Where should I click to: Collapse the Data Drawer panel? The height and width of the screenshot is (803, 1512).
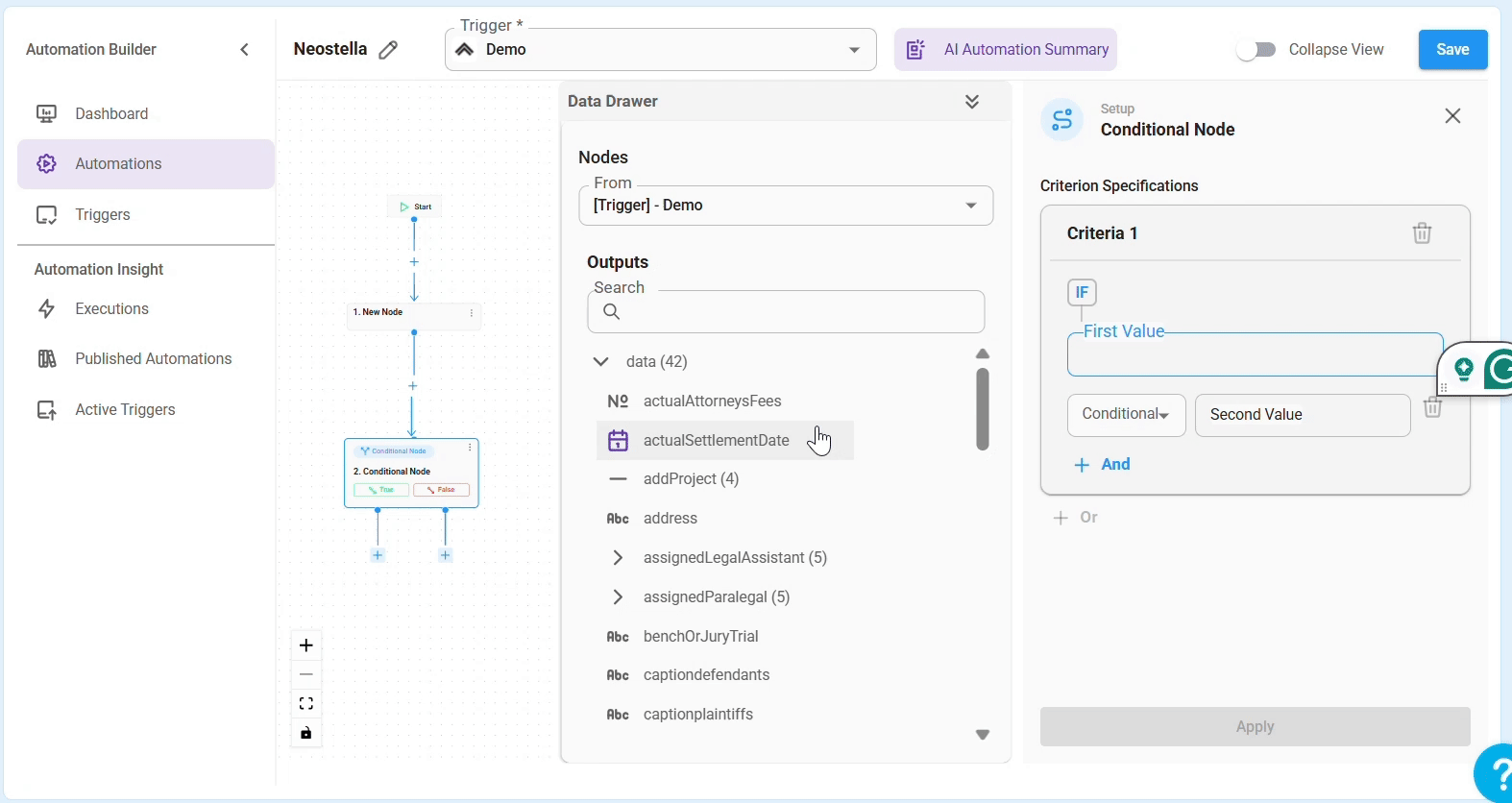(972, 102)
